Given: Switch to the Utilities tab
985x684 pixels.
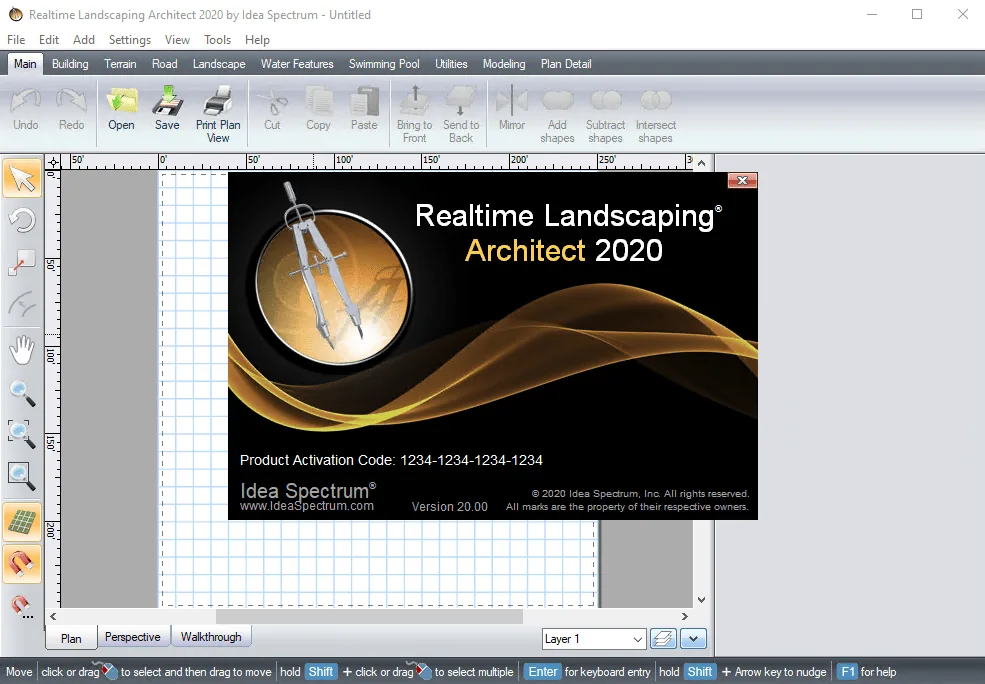Looking at the screenshot, I should [x=451, y=63].
